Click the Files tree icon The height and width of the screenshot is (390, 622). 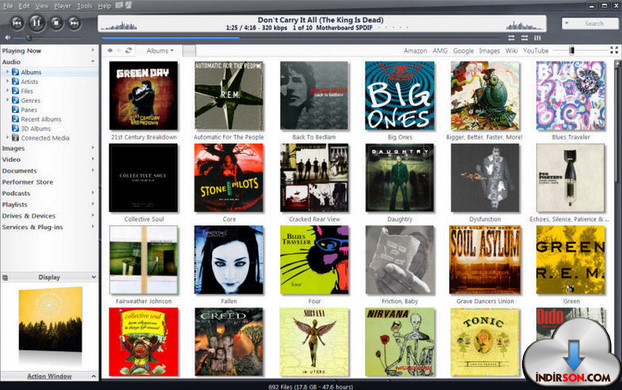coord(15,91)
